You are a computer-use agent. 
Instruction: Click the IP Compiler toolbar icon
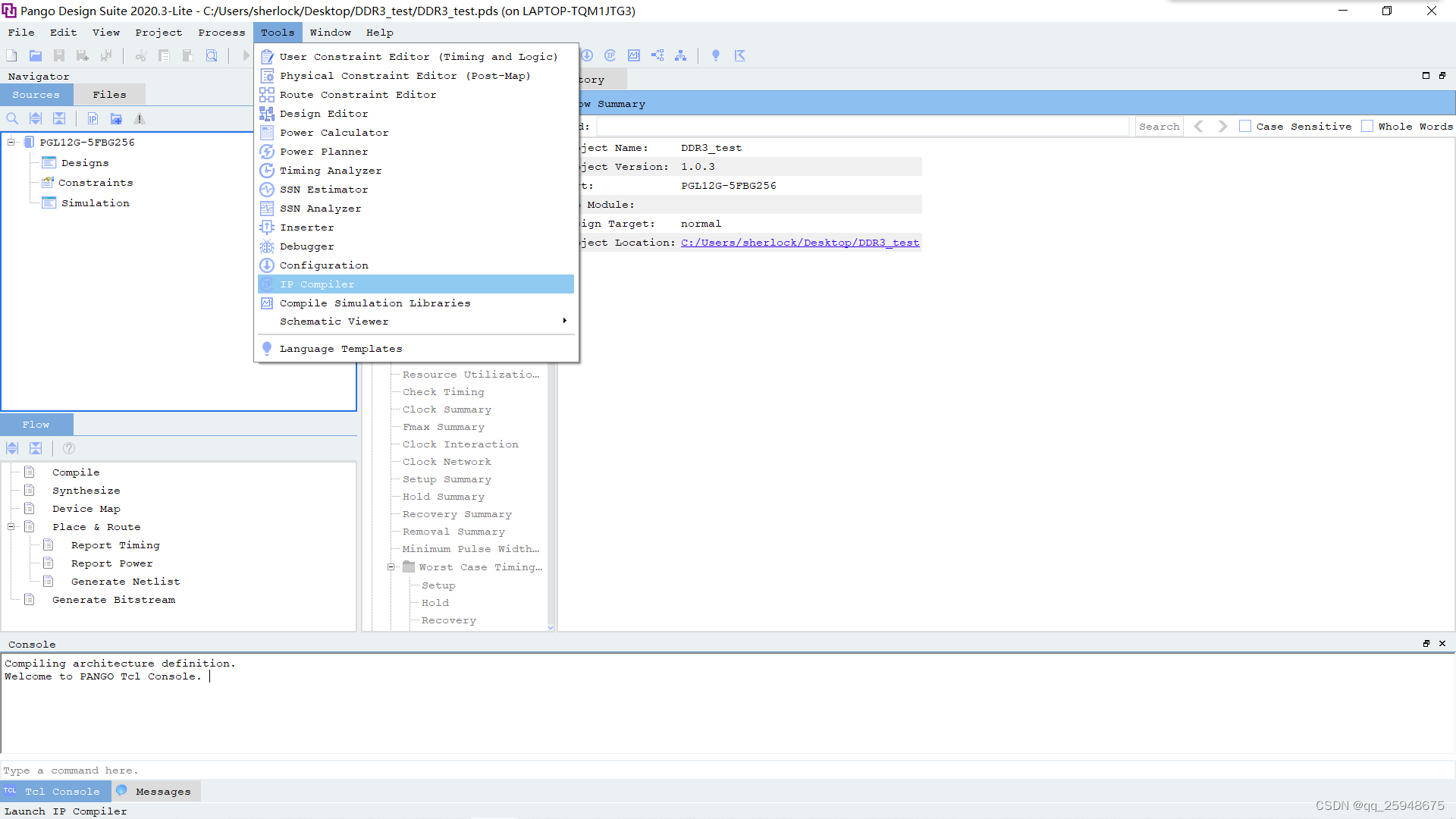pos(610,55)
